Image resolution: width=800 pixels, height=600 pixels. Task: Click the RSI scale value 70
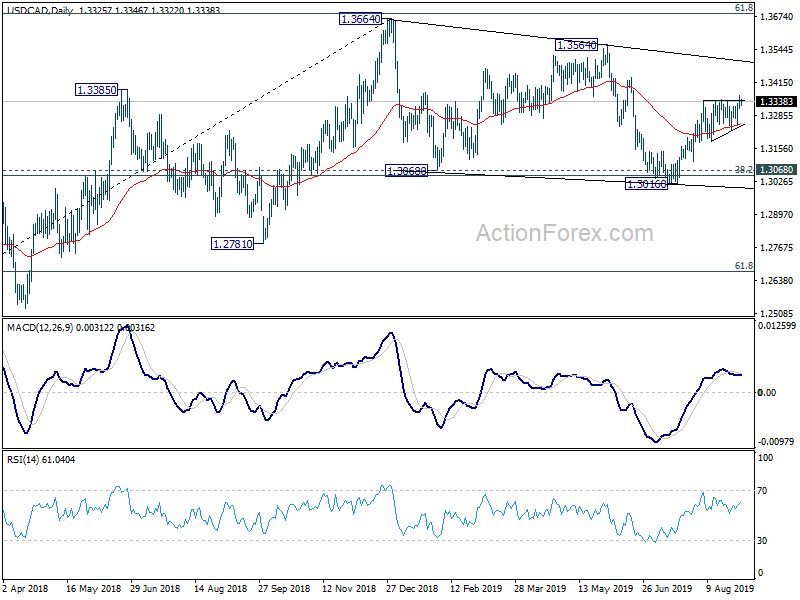click(x=762, y=491)
